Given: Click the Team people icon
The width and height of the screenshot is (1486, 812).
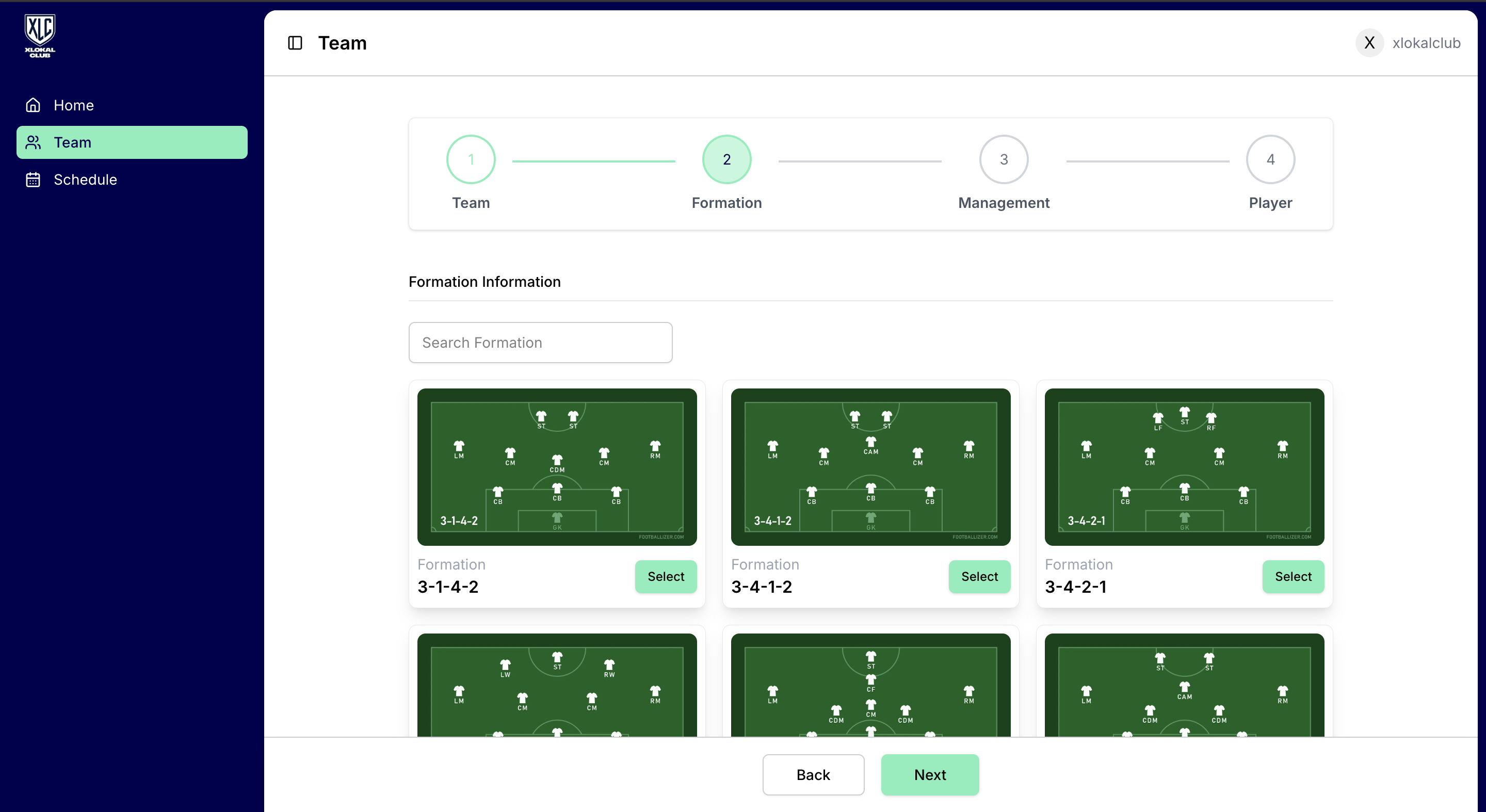Looking at the screenshot, I should pyautogui.click(x=33, y=142).
